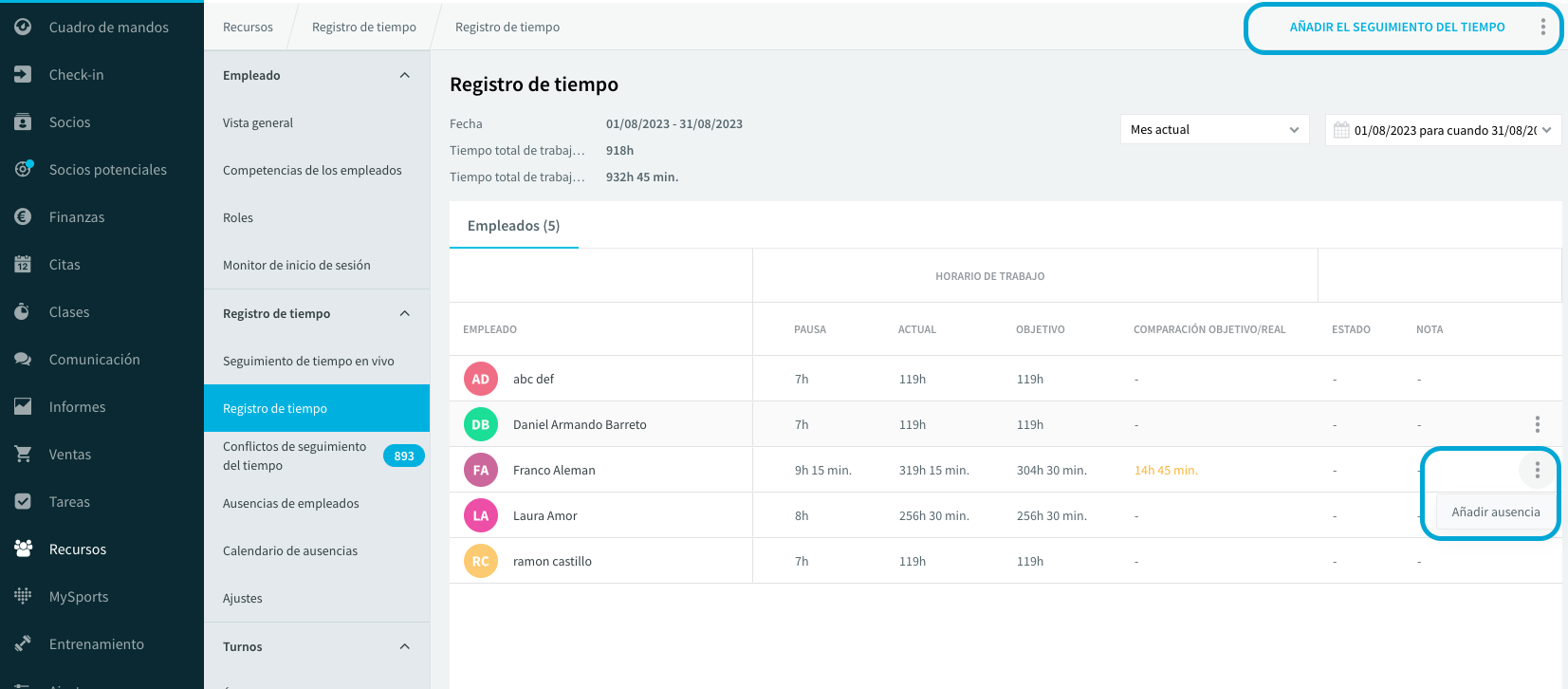Click the Check-in sidebar icon
The width and height of the screenshot is (1568, 689).
pos(23,74)
